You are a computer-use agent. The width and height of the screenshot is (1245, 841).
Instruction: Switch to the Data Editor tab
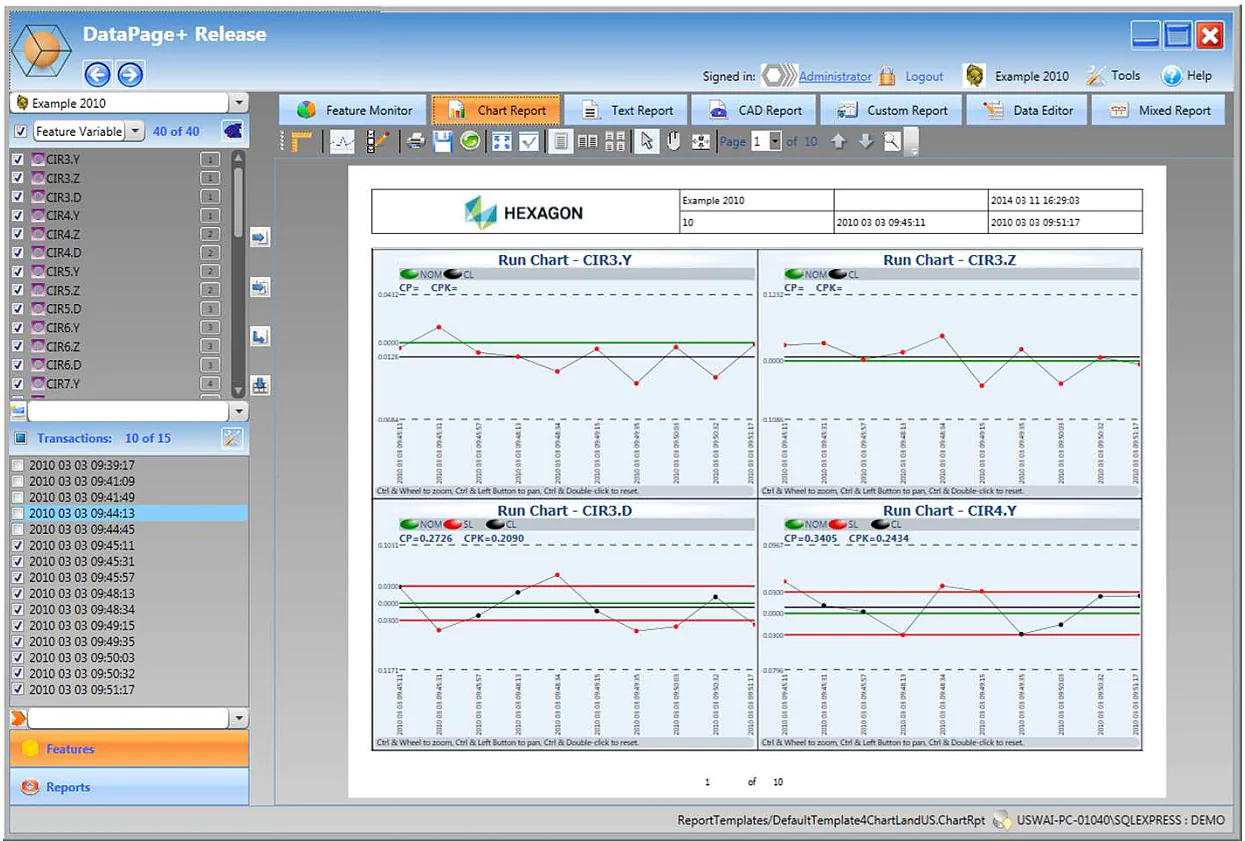pyautogui.click(x=1028, y=110)
